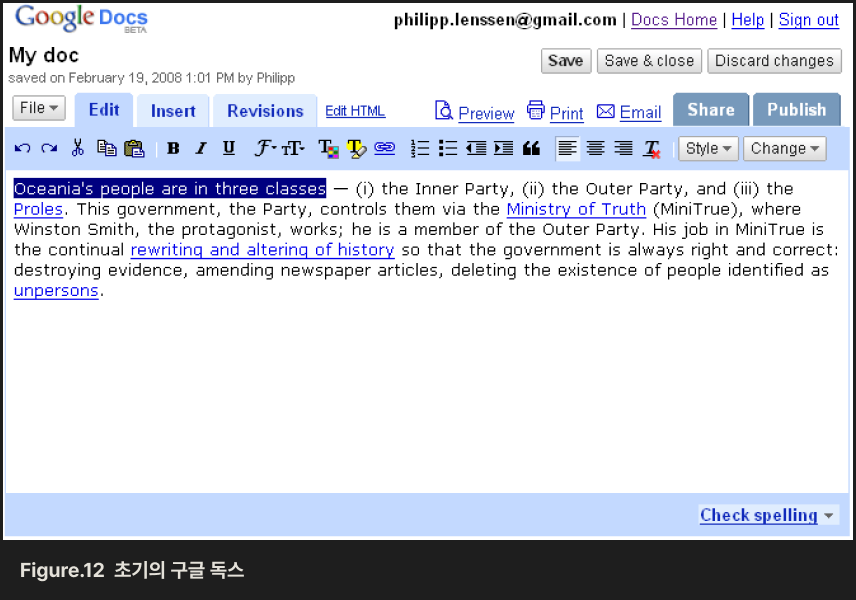The width and height of the screenshot is (856, 600).
Task: Click the Check spelling link
Action: (759, 515)
